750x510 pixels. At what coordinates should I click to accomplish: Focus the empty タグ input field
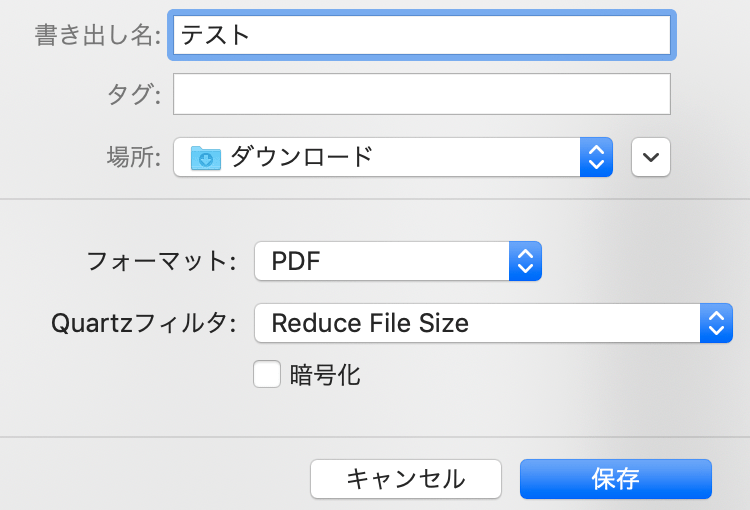[421, 95]
